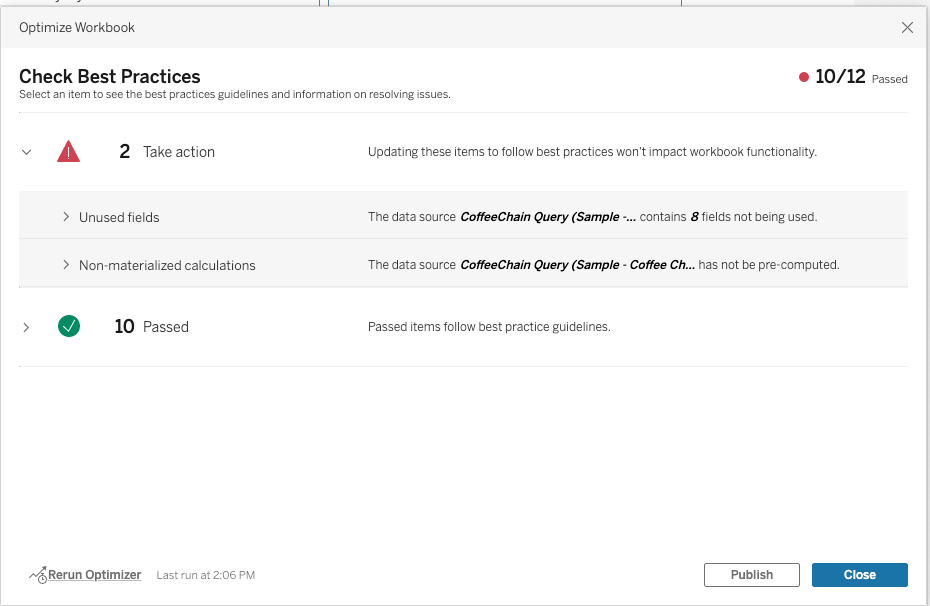Click the red 10/12 Passed status indicator
Screen dimensions: 930x606
point(846,76)
